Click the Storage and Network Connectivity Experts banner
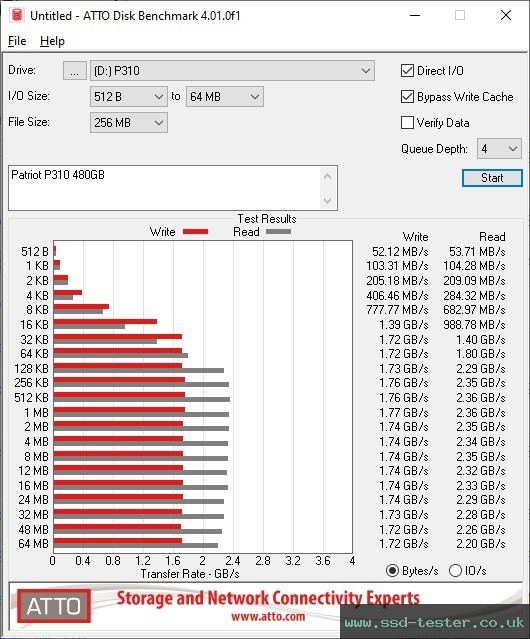The image size is (530, 639). (x=268, y=598)
